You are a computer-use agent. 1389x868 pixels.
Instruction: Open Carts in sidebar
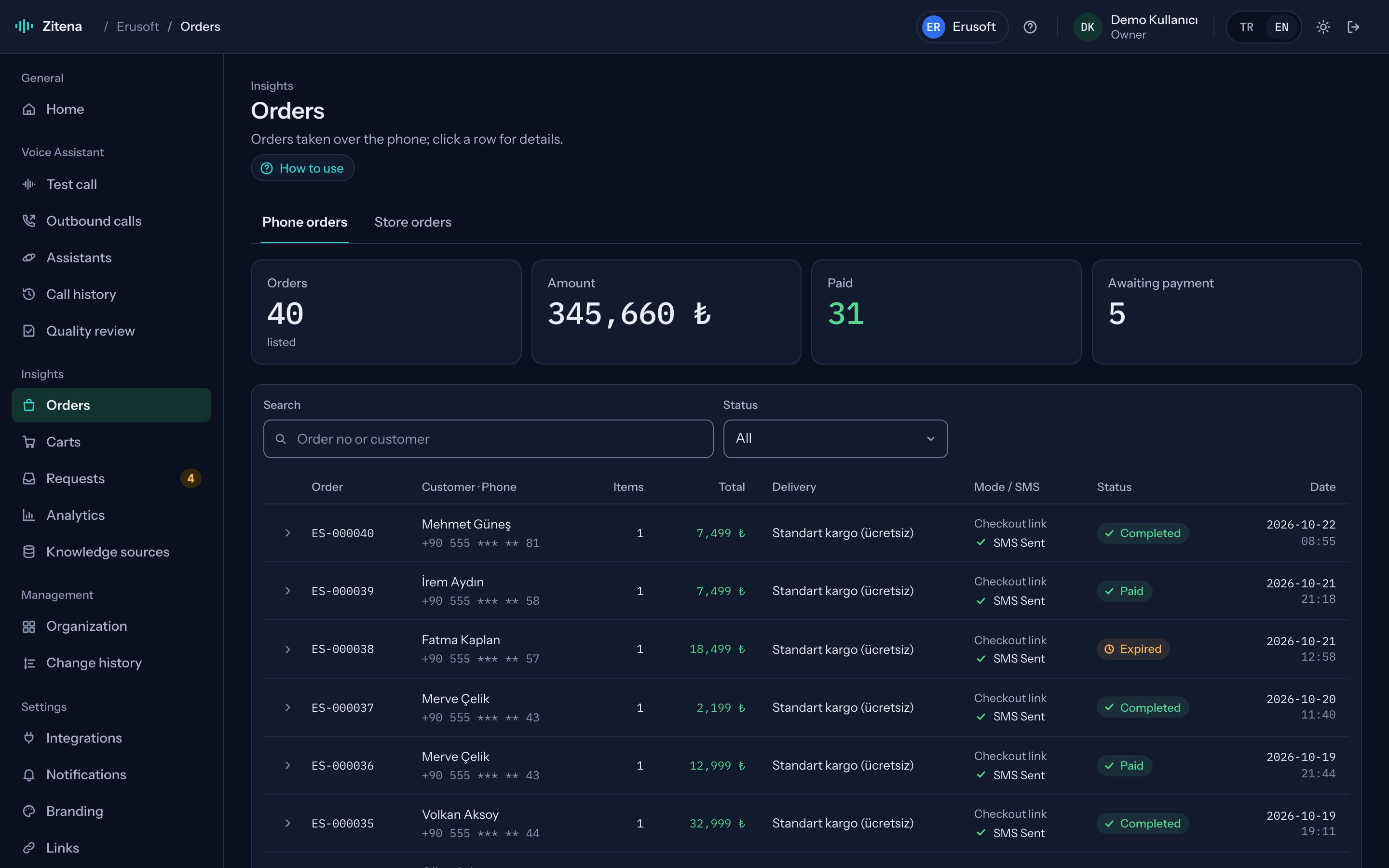(111, 442)
